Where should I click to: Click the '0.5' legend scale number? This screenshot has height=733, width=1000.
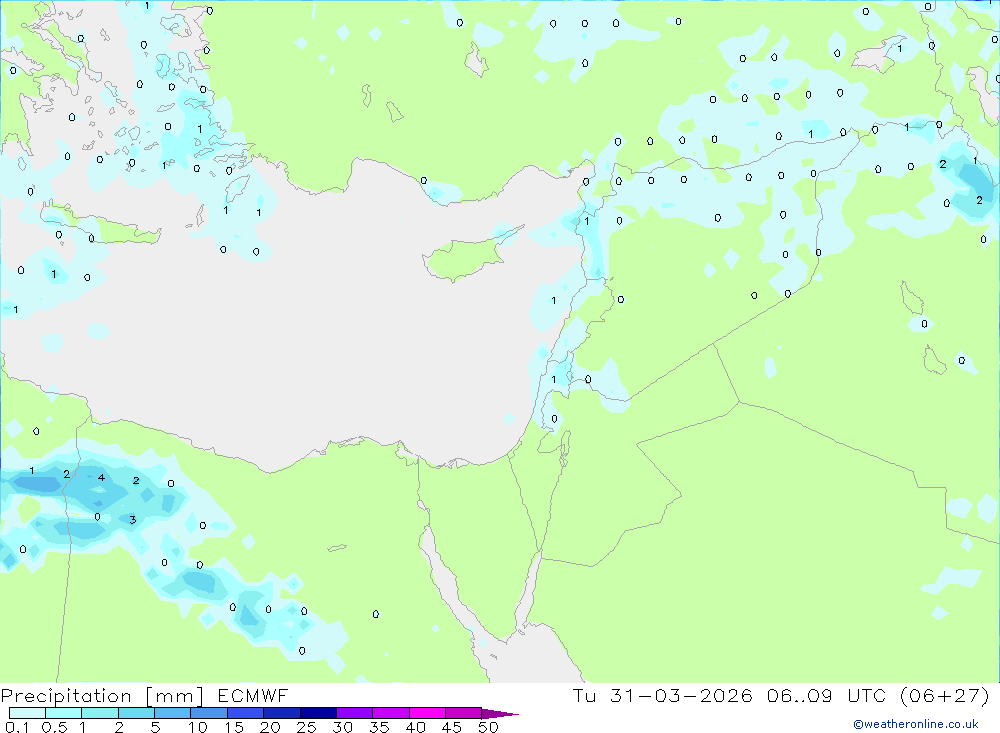tap(54, 727)
